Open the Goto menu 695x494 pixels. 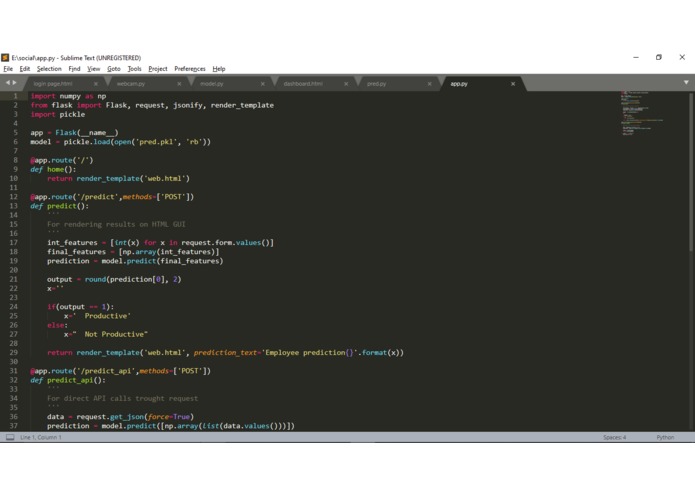coord(114,69)
